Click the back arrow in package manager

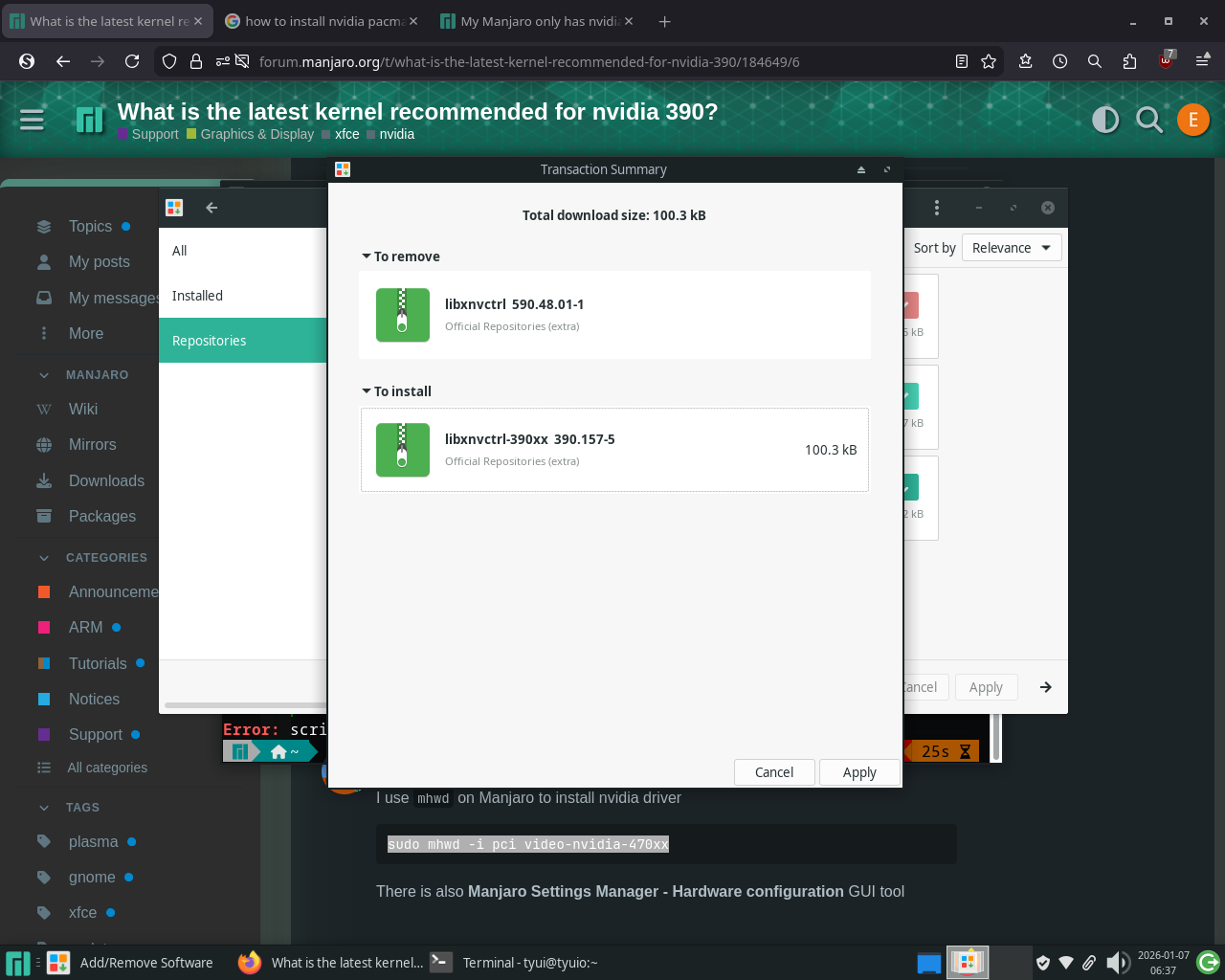click(212, 208)
